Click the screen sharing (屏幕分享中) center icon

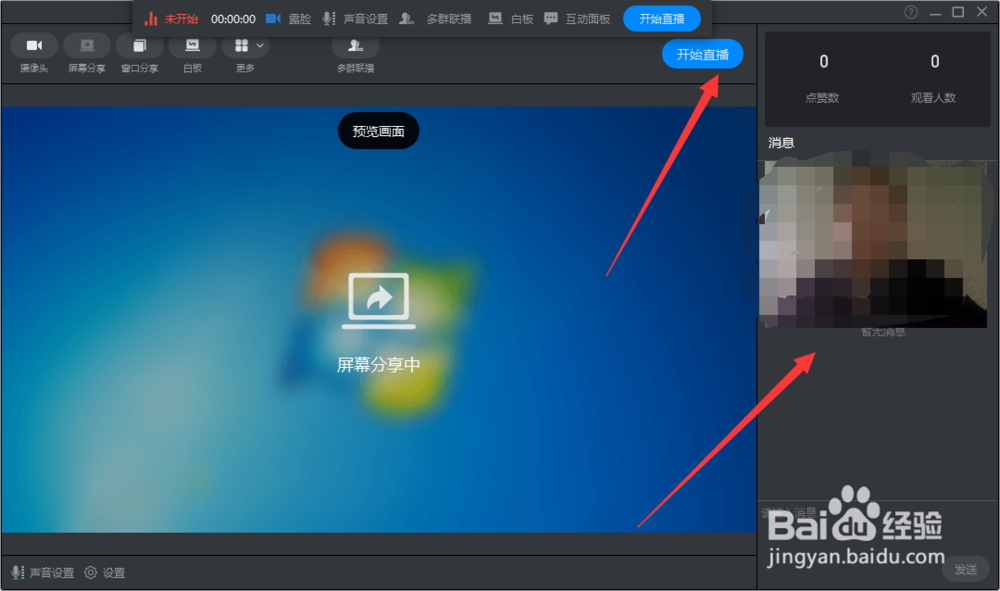coord(379,301)
